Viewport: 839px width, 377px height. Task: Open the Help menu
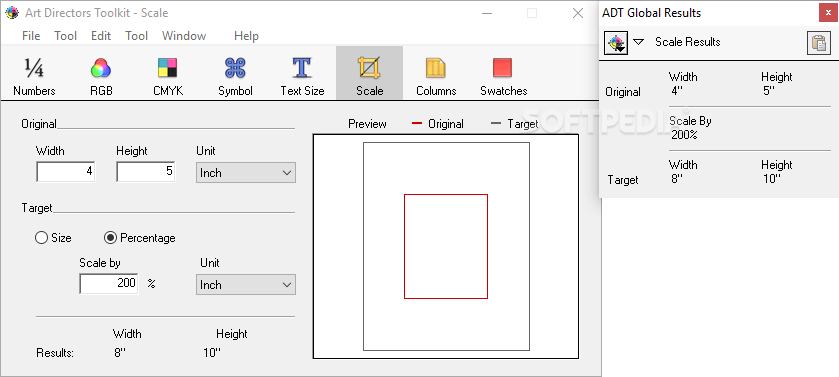246,36
